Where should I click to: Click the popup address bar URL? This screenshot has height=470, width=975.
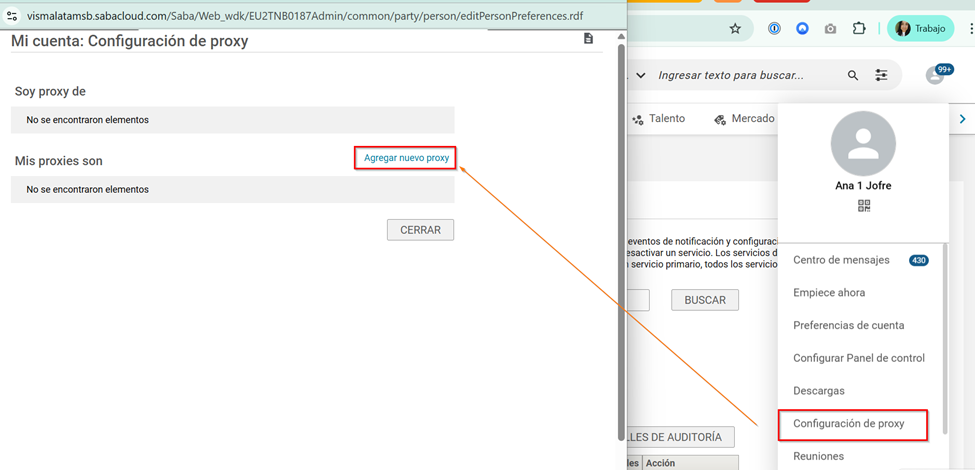[x=305, y=16]
